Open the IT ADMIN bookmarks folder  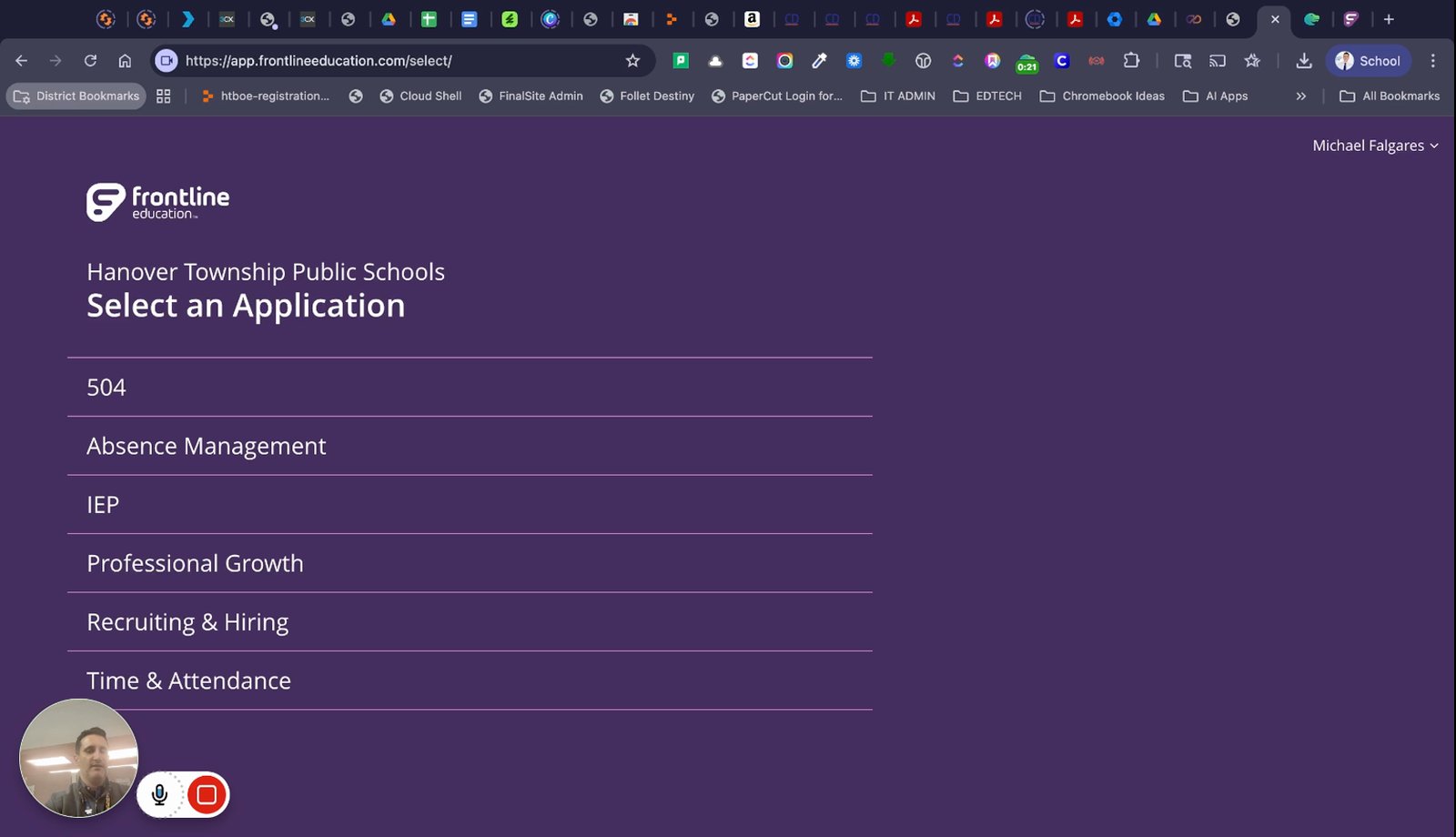(898, 96)
